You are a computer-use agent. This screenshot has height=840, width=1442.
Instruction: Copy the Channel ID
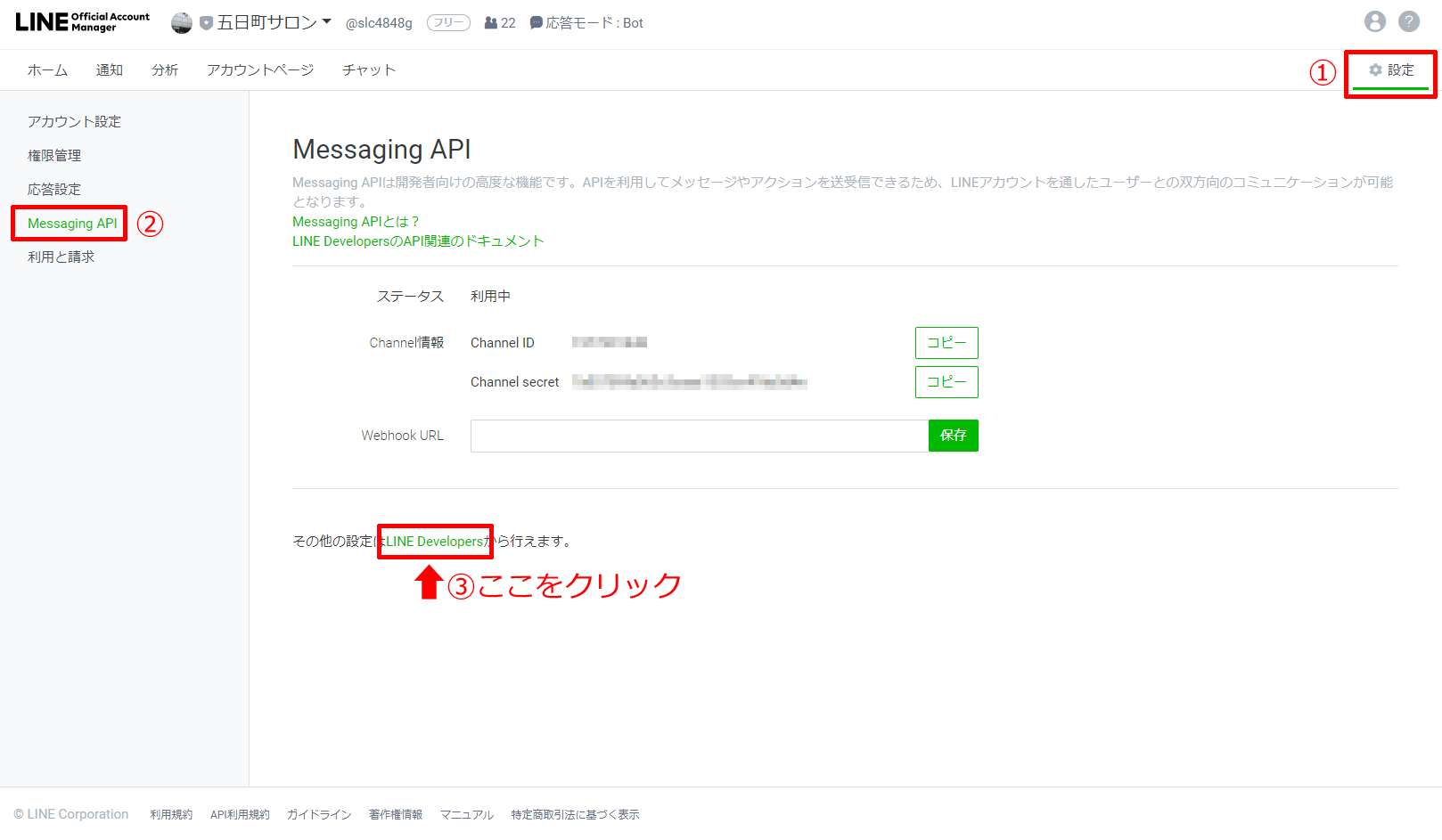point(946,343)
